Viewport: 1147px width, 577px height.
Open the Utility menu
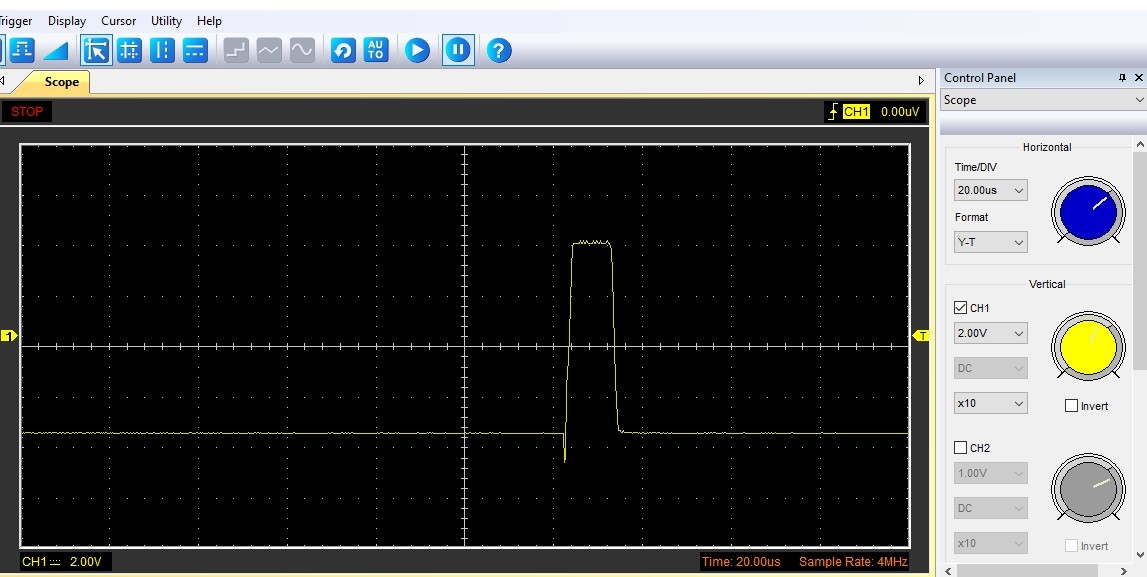pyautogui.click(x=166, y=21)
